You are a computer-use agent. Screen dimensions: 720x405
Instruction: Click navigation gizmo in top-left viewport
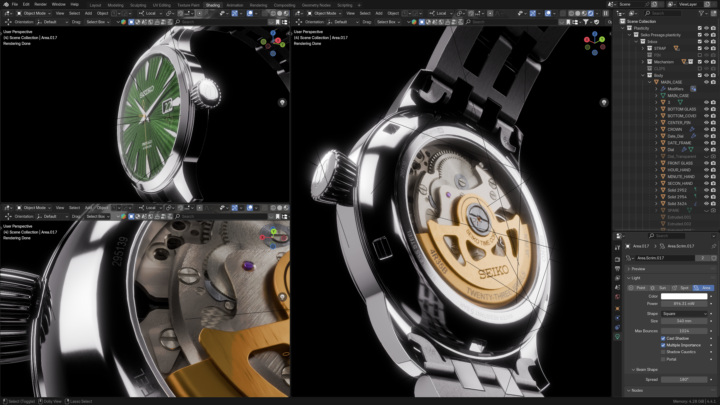[273, 43]
